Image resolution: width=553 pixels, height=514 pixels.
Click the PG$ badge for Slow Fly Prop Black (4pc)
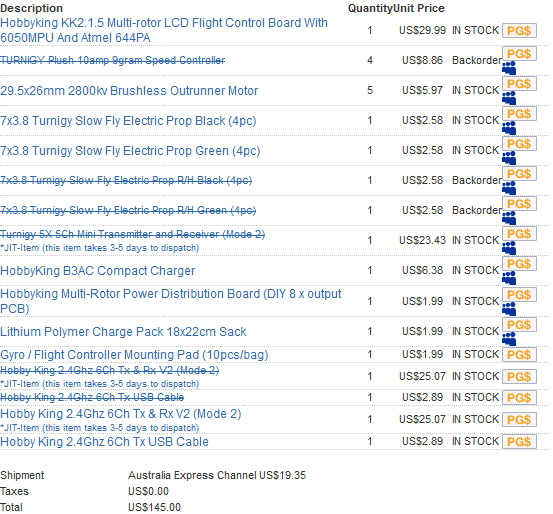(519, 114)
